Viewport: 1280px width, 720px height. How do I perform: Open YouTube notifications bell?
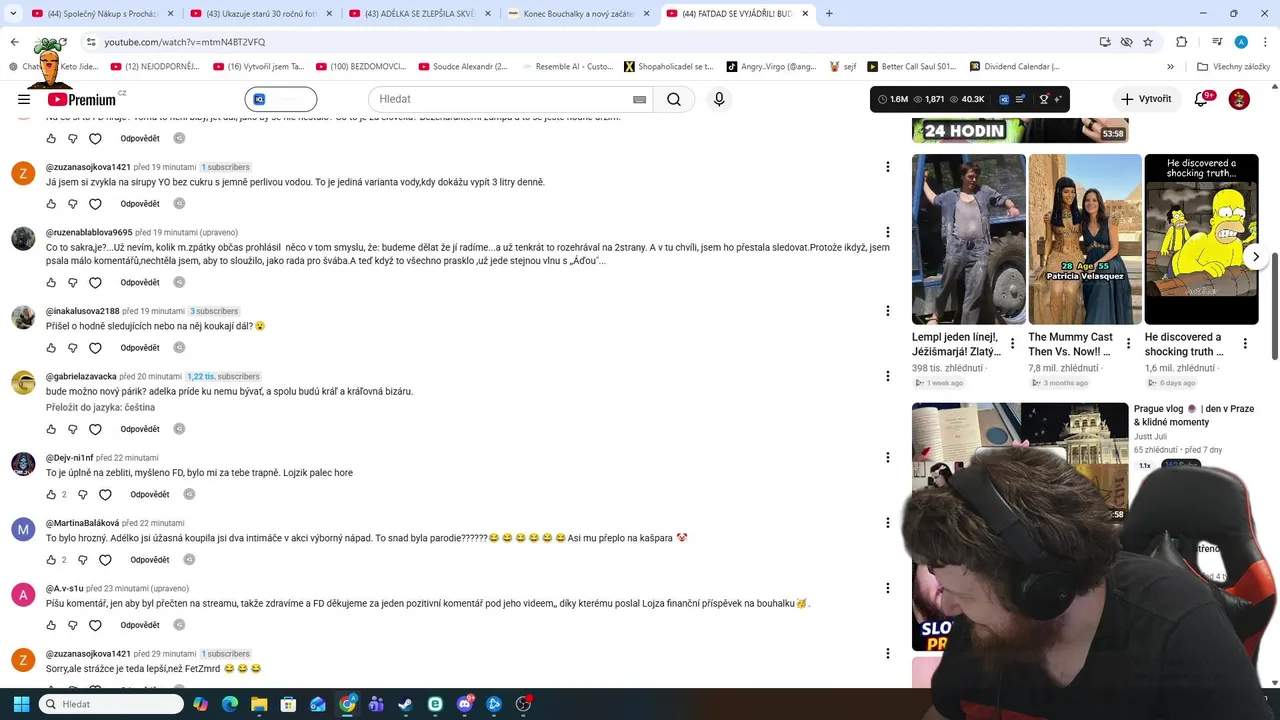pos(1202,99)
